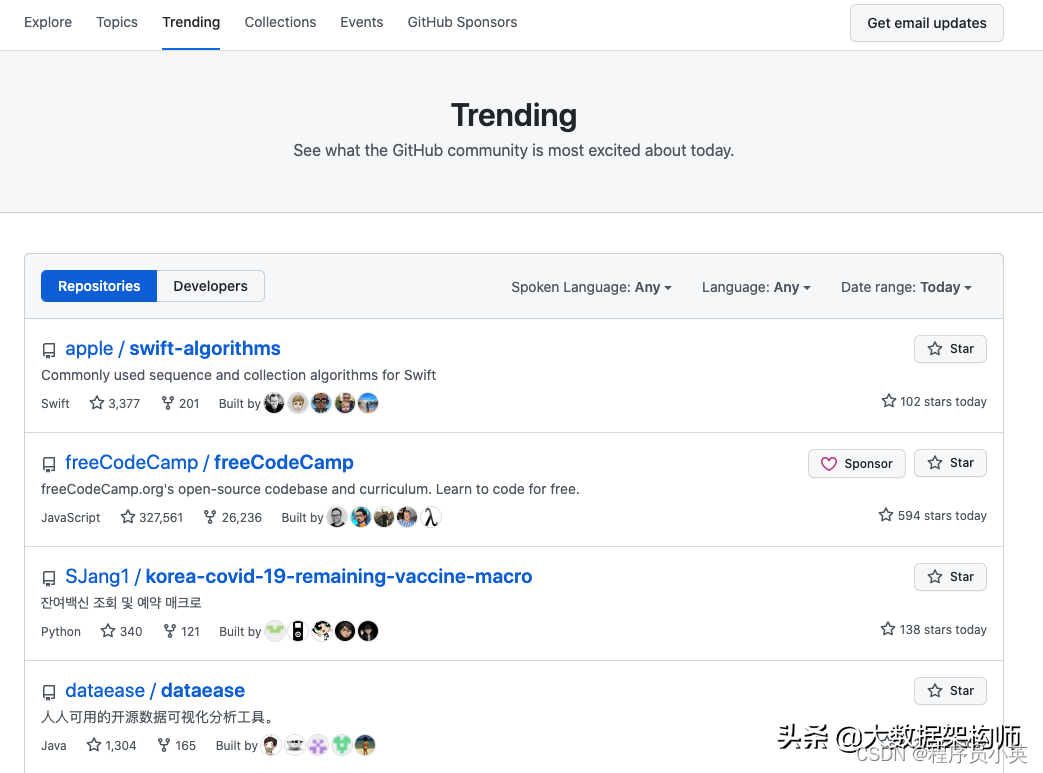Click second contributor avatar in korea-covid macro row
This screenshot has width=1043, height=773.
298,631
